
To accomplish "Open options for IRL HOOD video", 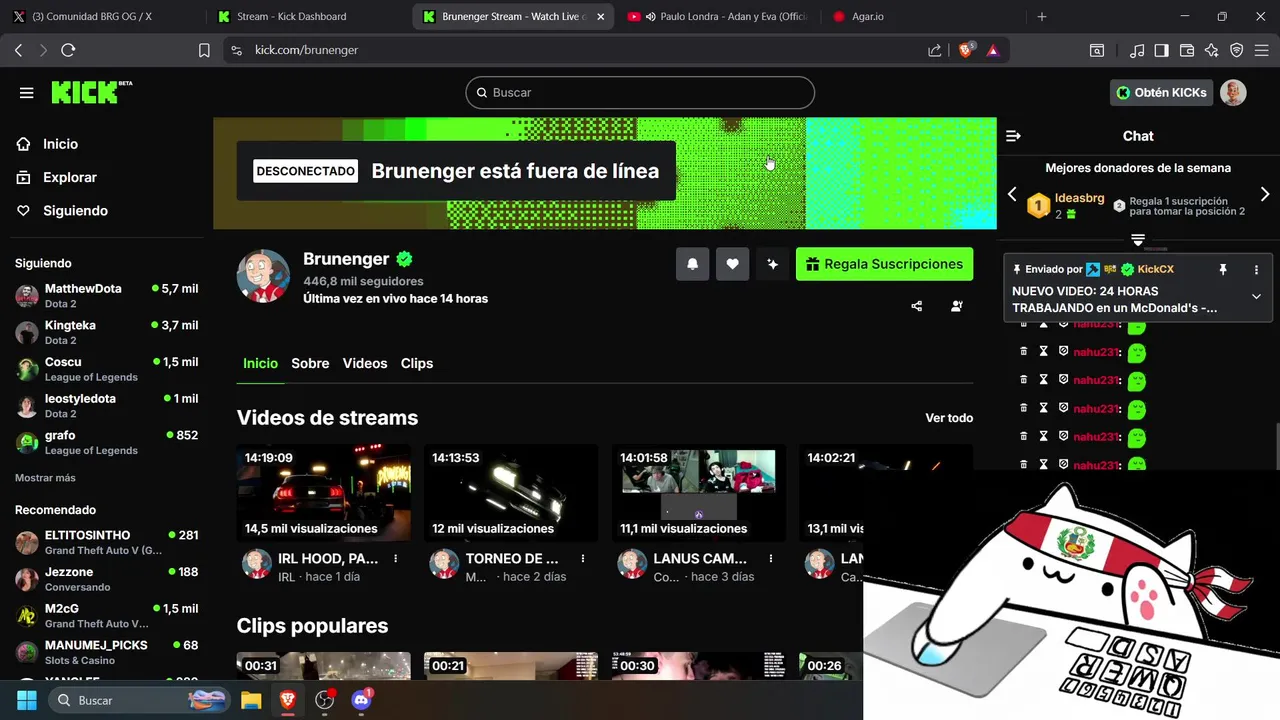I will point(396,559).
